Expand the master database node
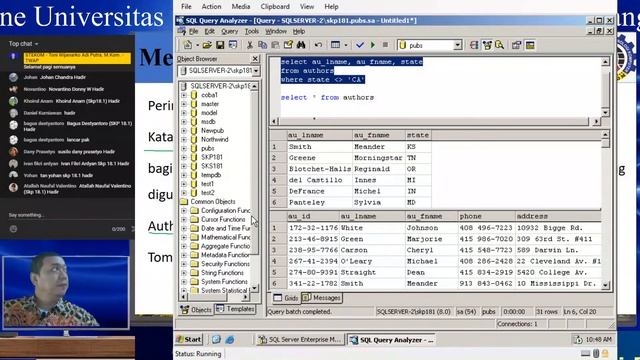 (184, 104)
